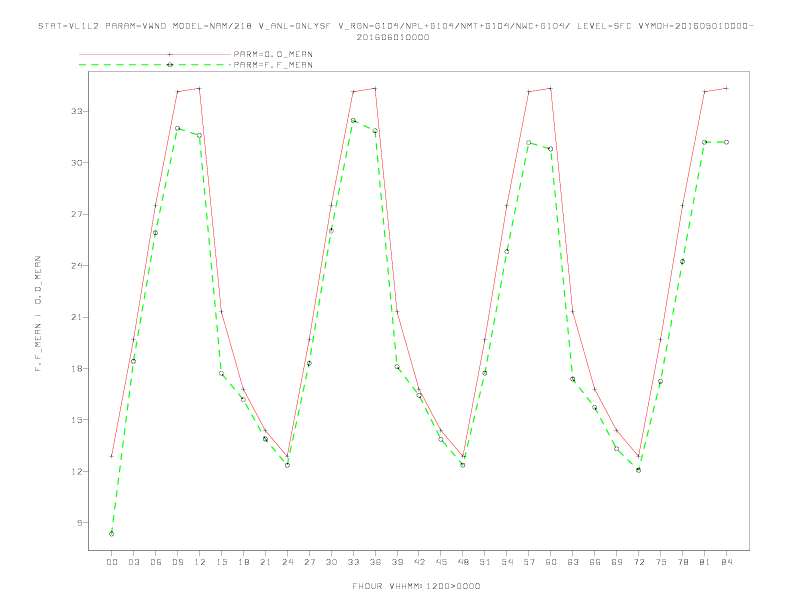Click the x-axis forecast hour label 51
The image size is (792, 612).
(485, 562)
